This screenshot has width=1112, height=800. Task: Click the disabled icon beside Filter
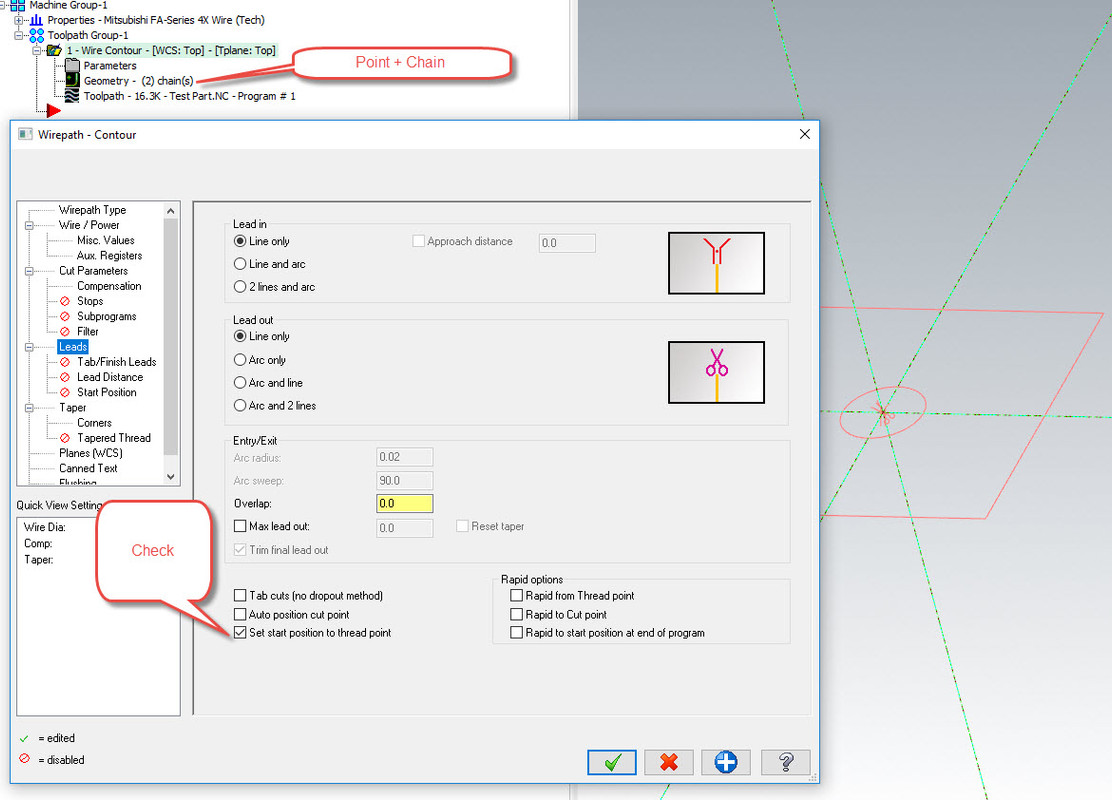65,331
